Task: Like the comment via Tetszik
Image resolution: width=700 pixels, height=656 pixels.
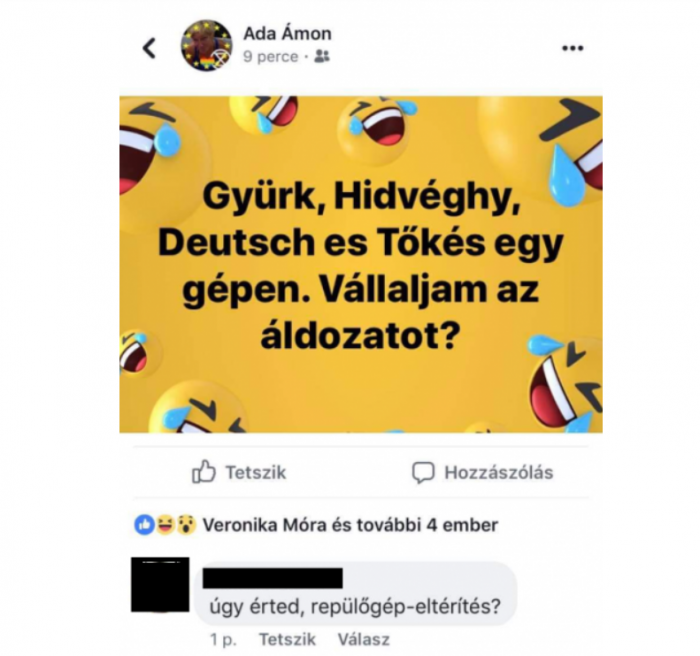Action: (287, 639)
